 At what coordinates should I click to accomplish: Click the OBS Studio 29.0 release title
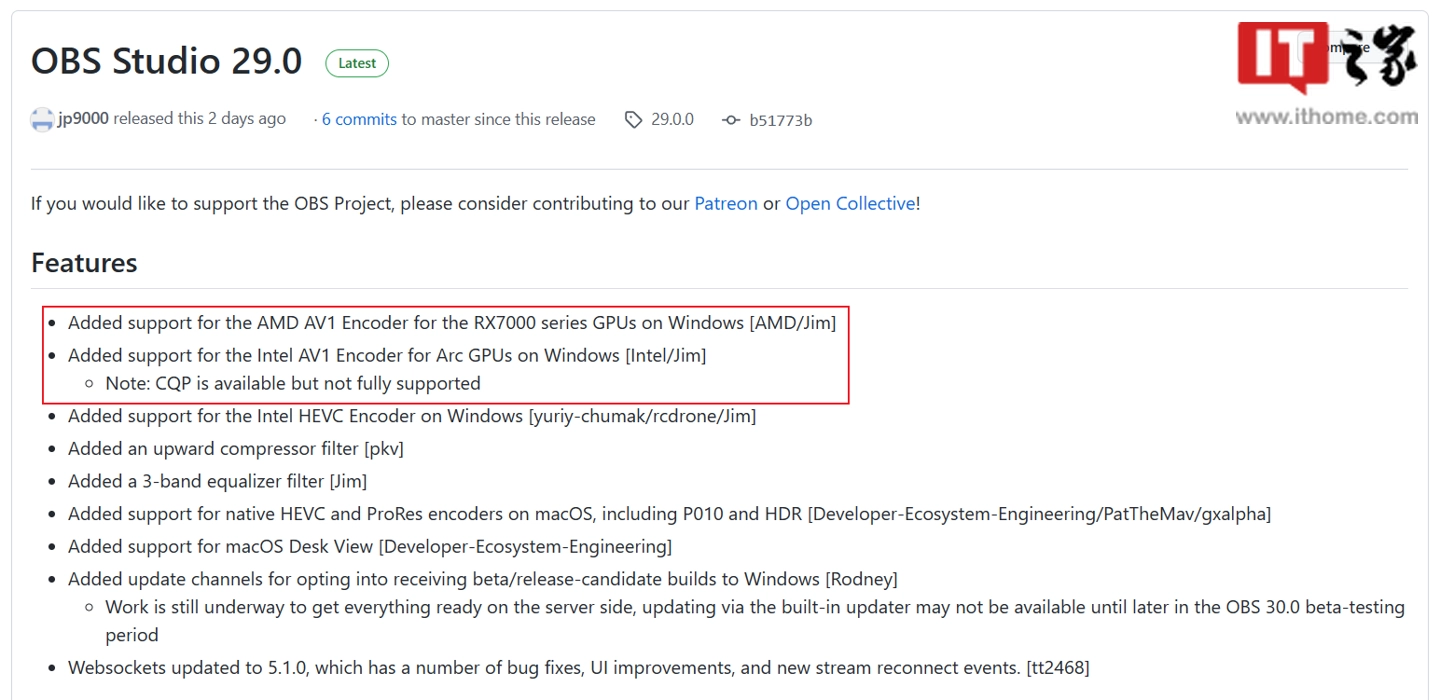[x=167, y=61]
